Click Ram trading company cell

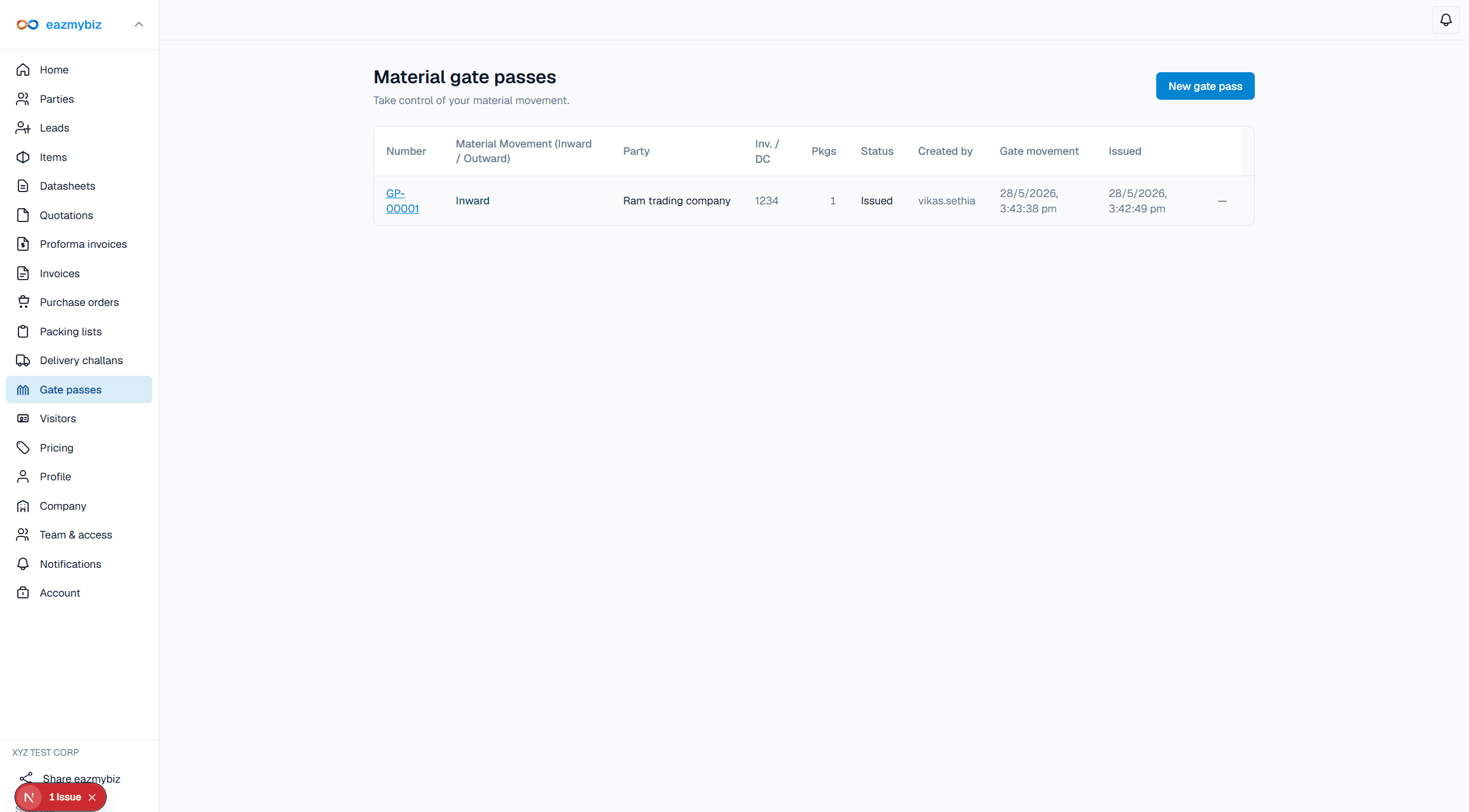click(676, 201)
